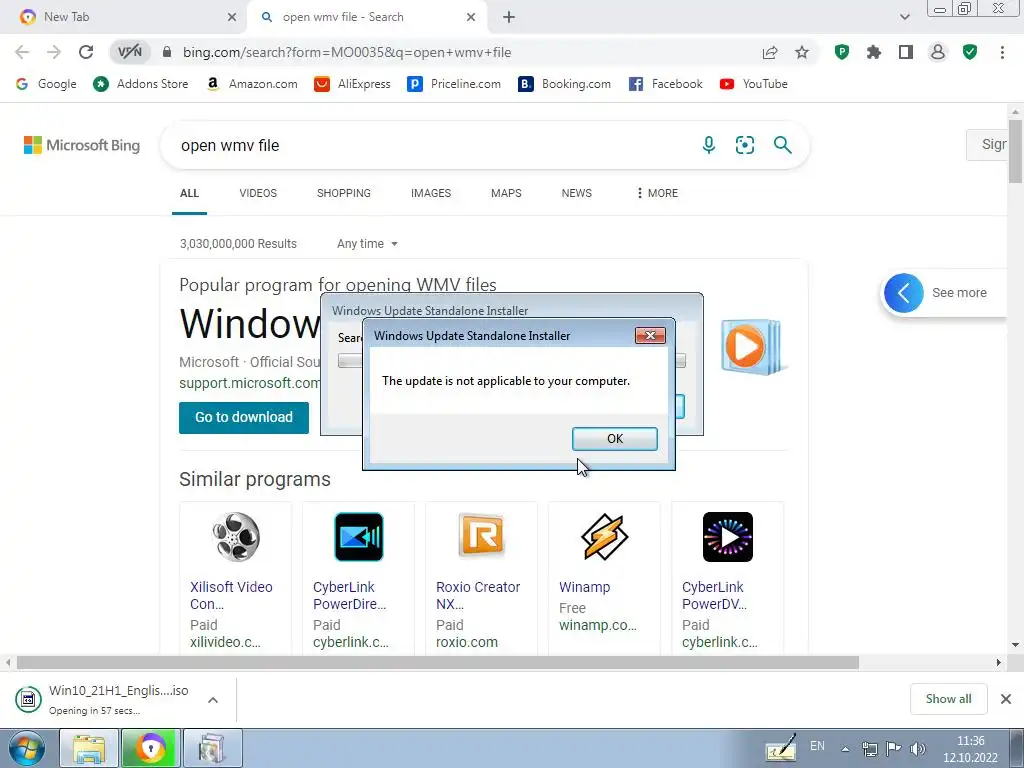Open browser three-dot menu
Viewport: 1024px width, 768px height.
tap(1002, 52)
